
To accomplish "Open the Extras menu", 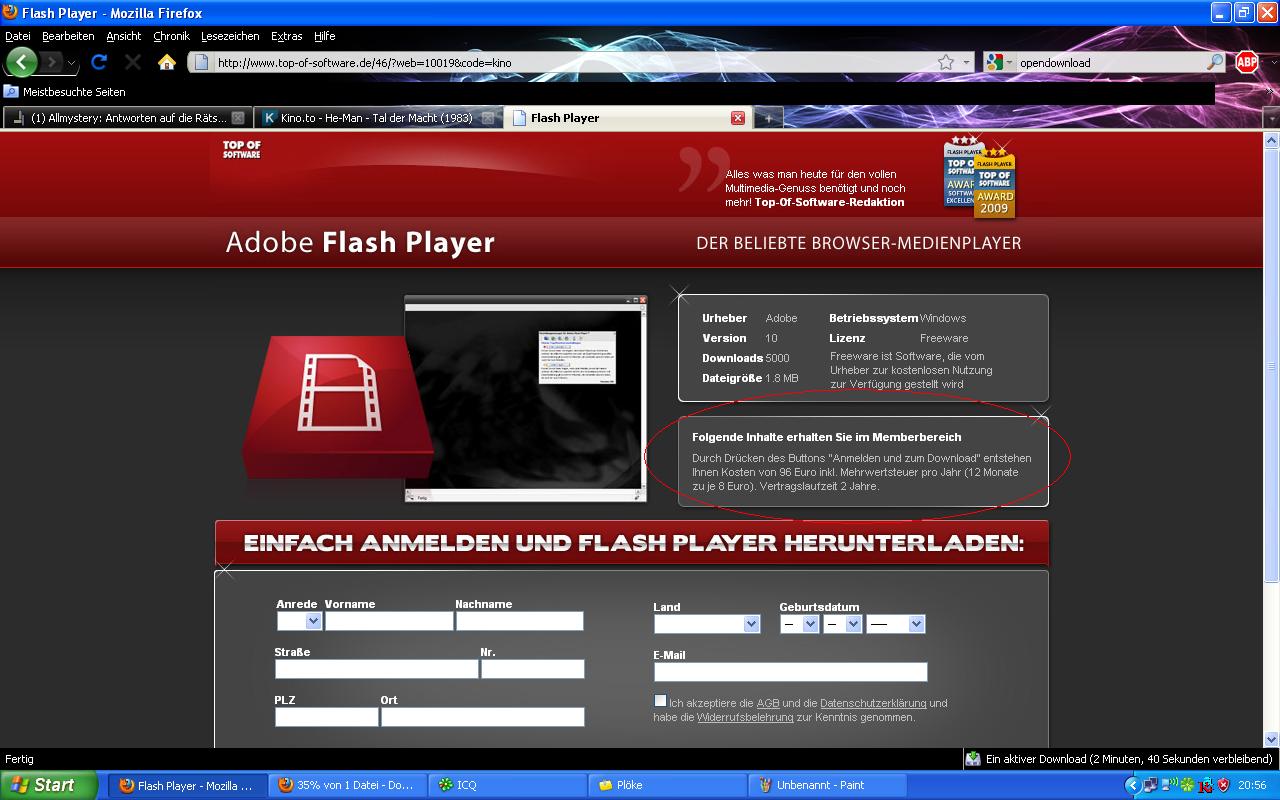I will click(286, 36).
